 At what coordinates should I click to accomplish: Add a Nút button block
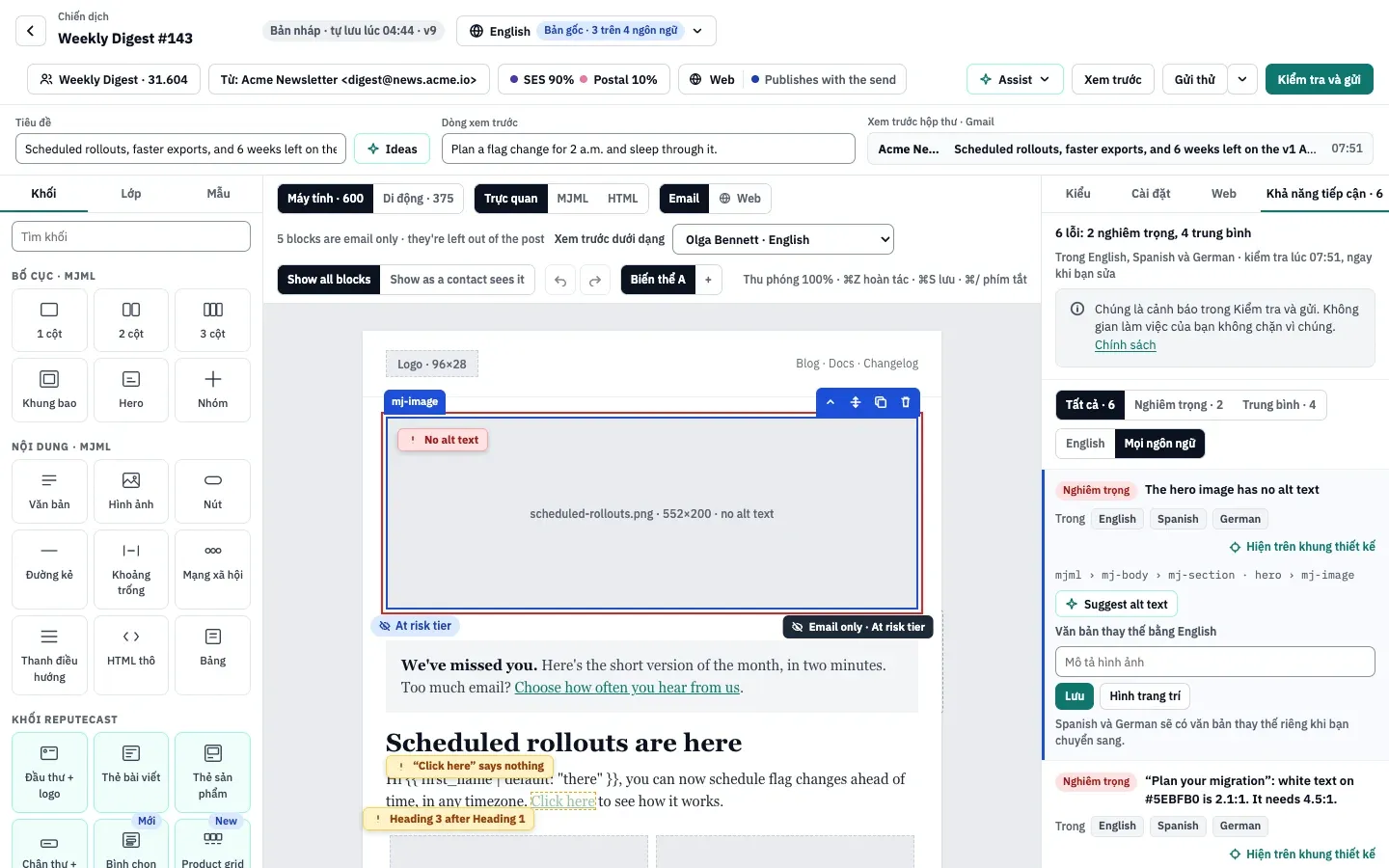tap(213, 491)
